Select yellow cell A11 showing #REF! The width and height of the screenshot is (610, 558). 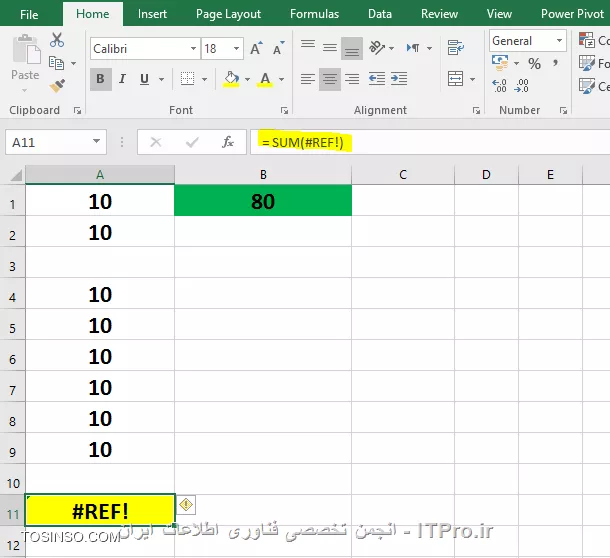(100, 510)
